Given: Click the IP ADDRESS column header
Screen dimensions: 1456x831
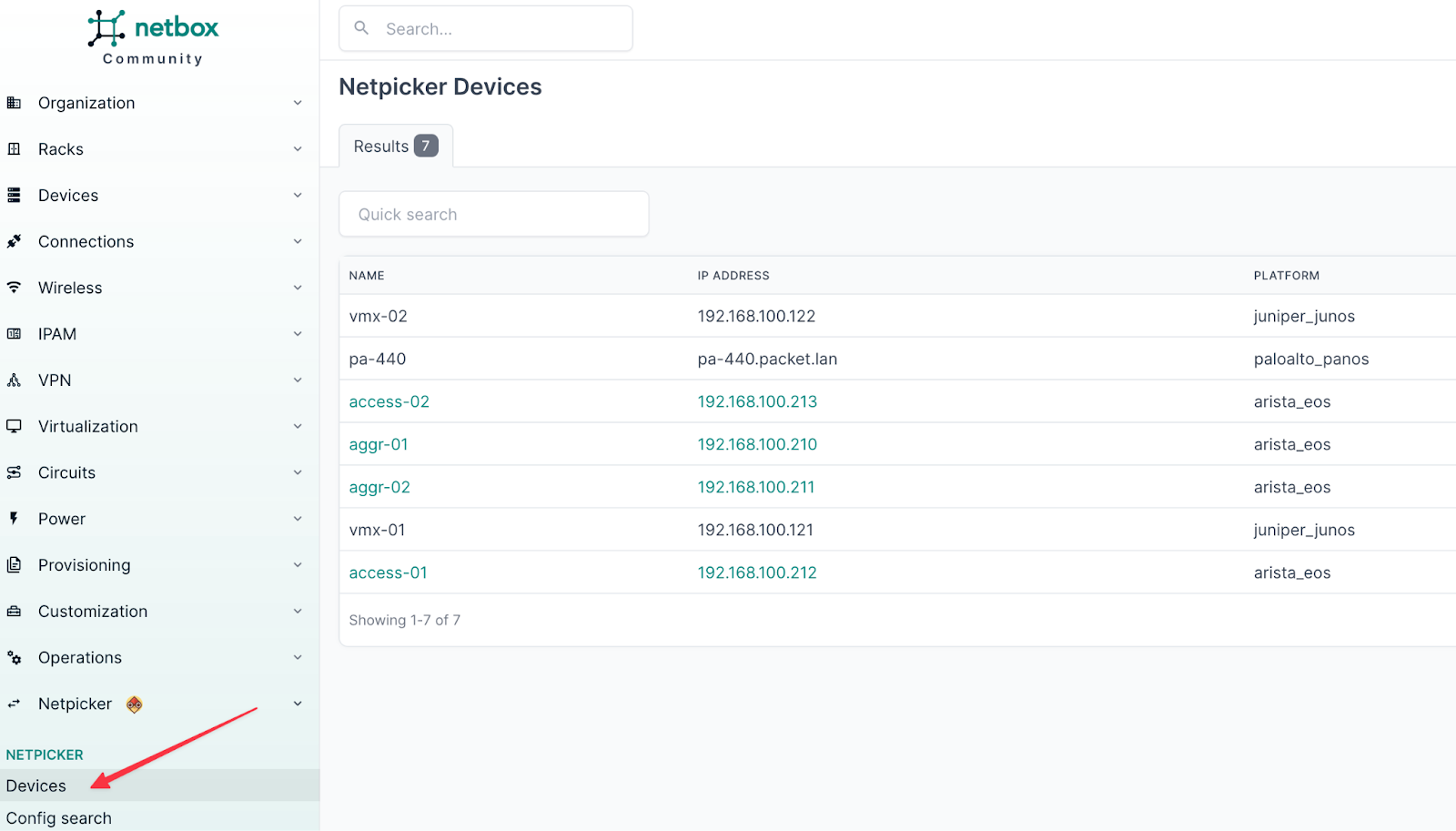Looking at the screenshot, I should (733, 276).
